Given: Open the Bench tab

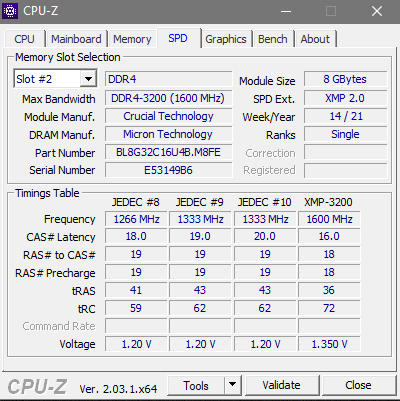Looking at the screenshot, I should click(x=273, y=39).
